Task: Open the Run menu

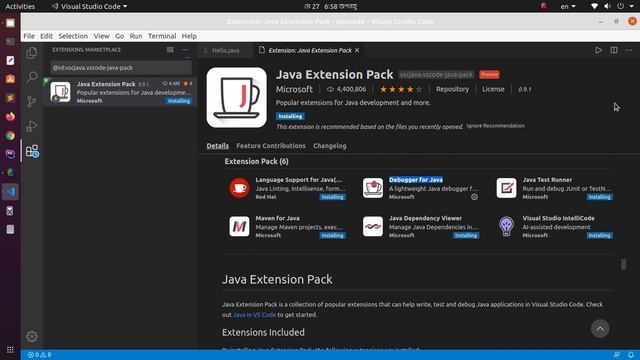Action: (136, 36)
